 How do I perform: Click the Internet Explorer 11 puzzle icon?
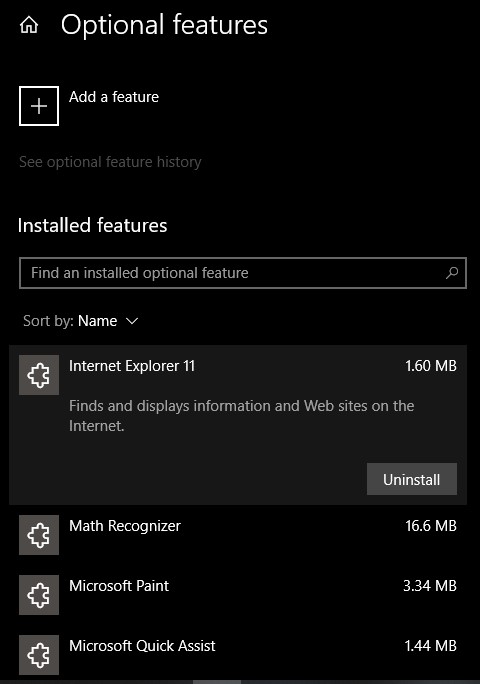click(39, 375)
